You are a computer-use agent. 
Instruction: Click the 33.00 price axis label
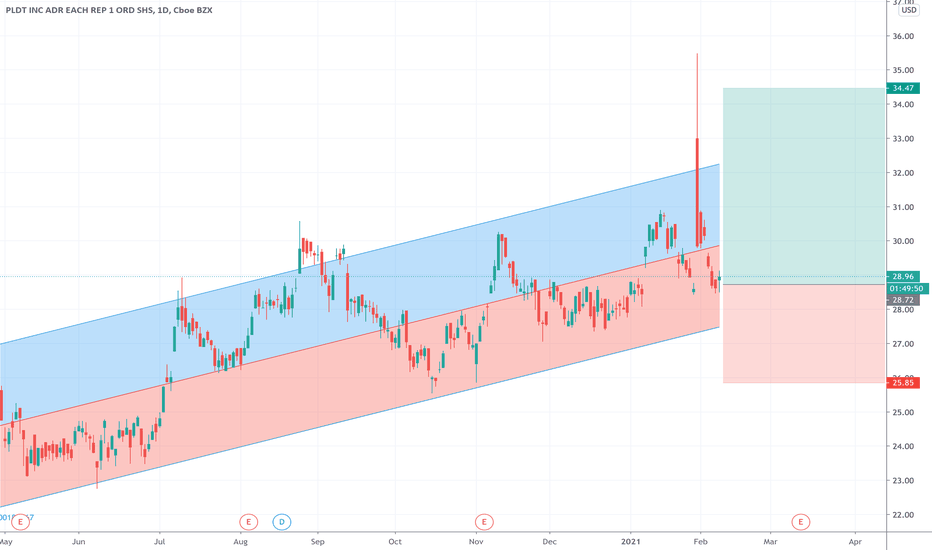tap(903, 139)
